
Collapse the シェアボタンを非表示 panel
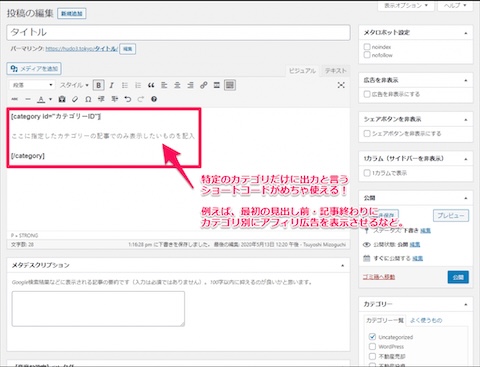pyautogui.click(x=466, y=119)
